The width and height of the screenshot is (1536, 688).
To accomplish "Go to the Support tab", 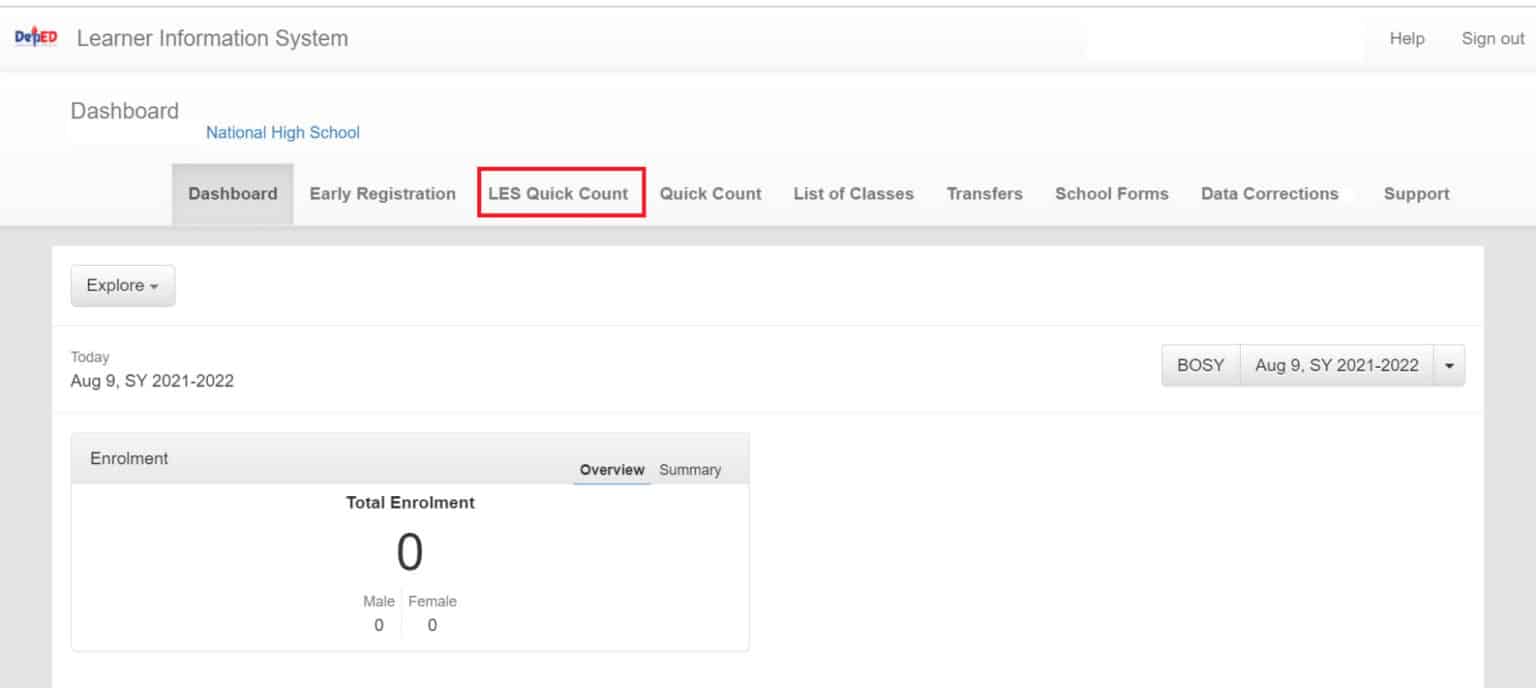I will click(1416, 194).
